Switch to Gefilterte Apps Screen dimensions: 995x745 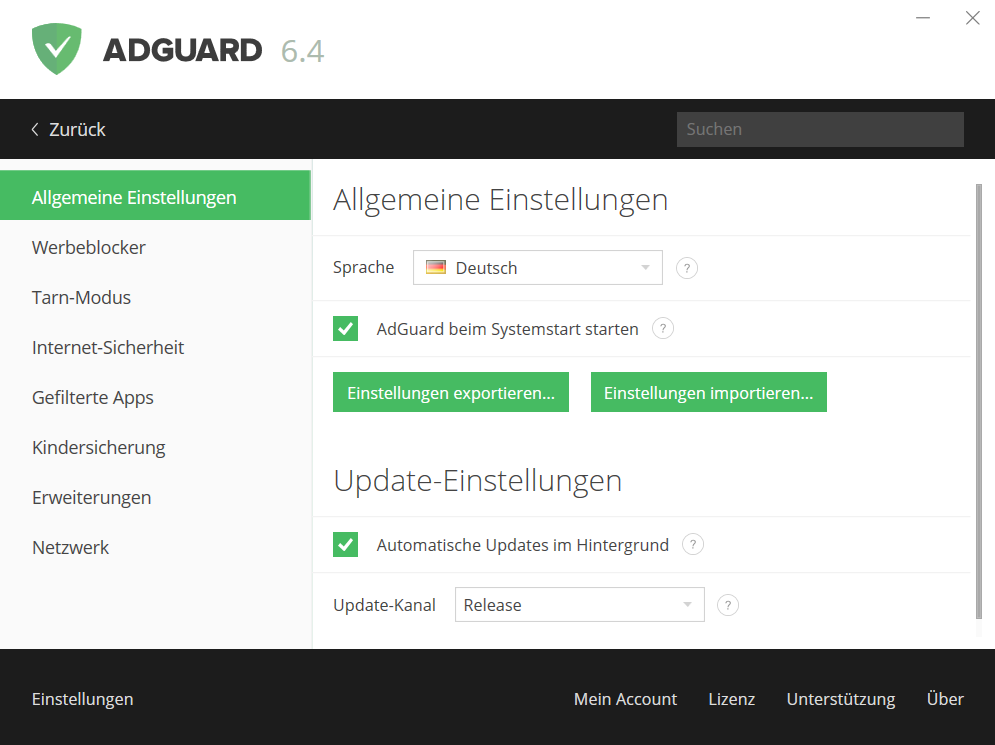tap(93, 398)
